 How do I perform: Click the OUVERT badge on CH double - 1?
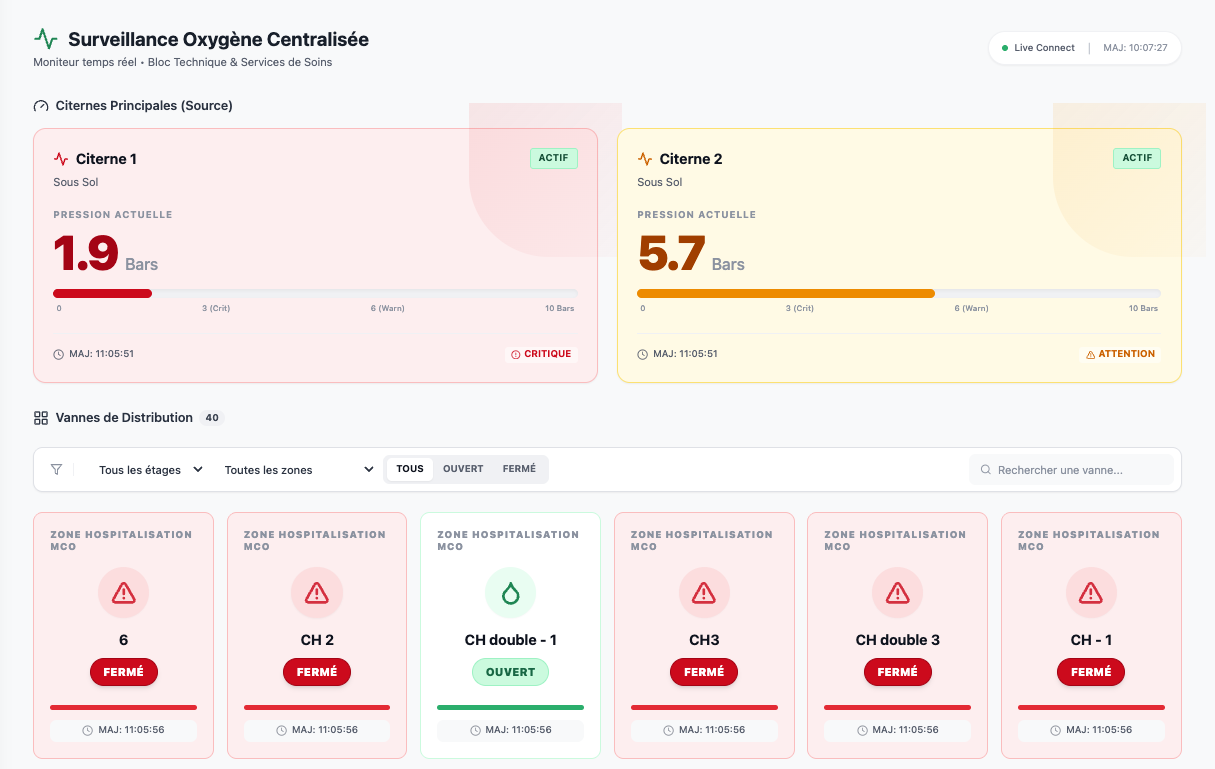click(510, 672)
